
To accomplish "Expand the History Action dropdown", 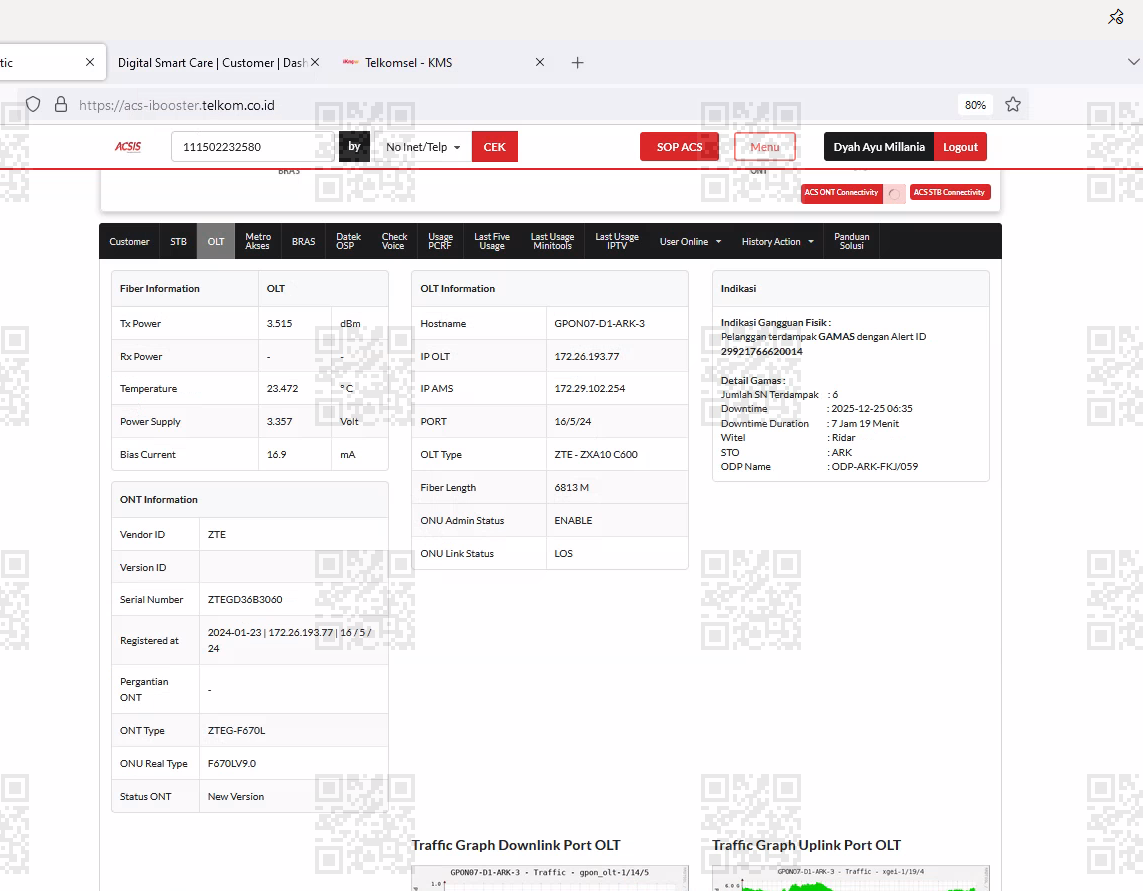I will click(777, 241).
